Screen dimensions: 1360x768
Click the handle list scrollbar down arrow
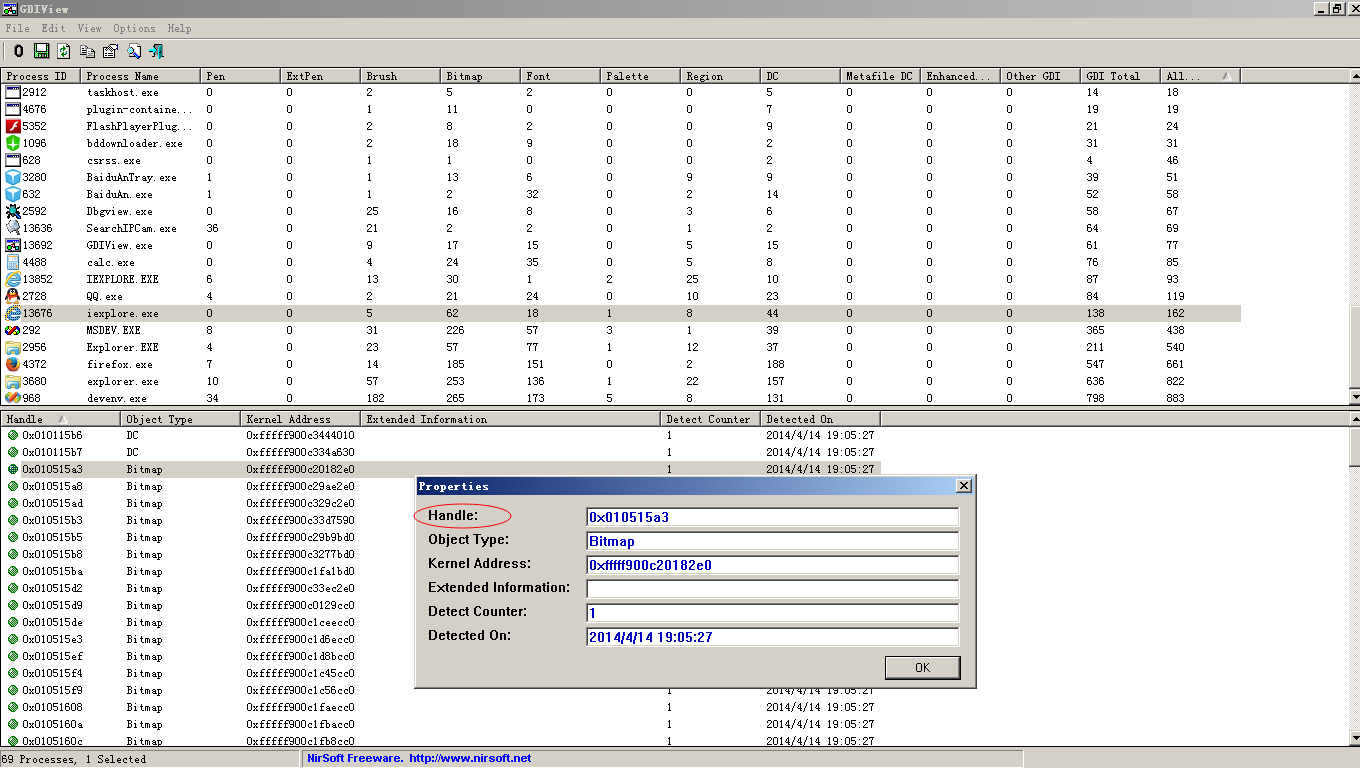point(1354,739)
